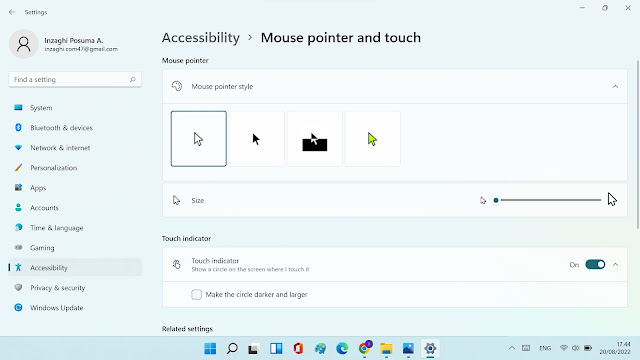640x360 pixels.
Task: Click the Mouse pointer style palette icon
Action: pos(177,86)
